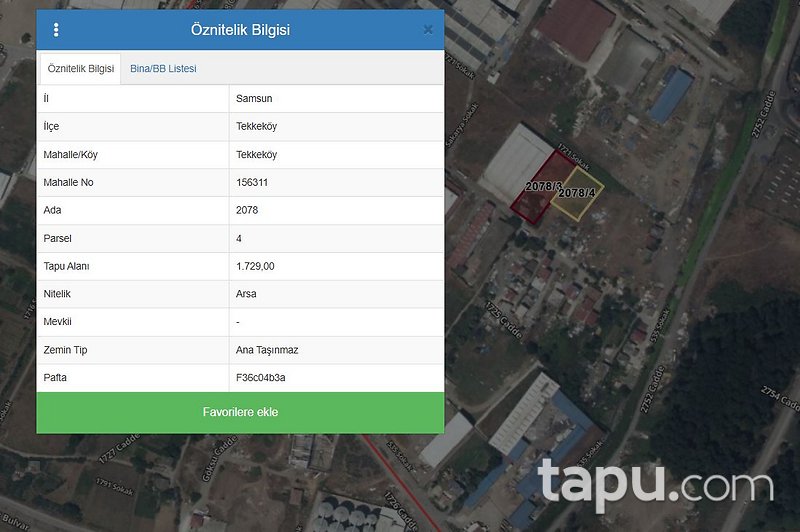This screenshot has height=532, width=800.
Task: Click the Ada value 2078
Action: [x=247, y=211]
